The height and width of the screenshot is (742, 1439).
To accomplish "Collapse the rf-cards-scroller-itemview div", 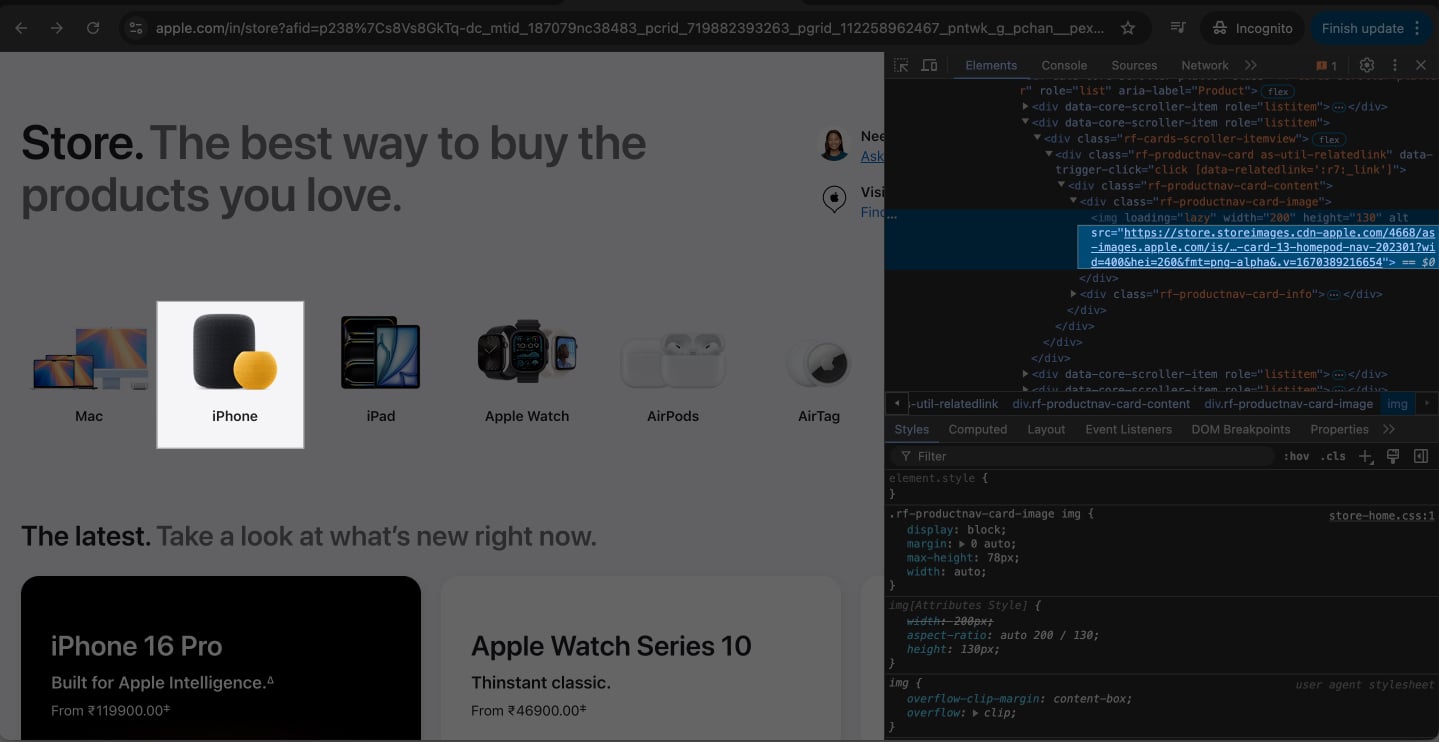I will click(x=1038, y=139).
